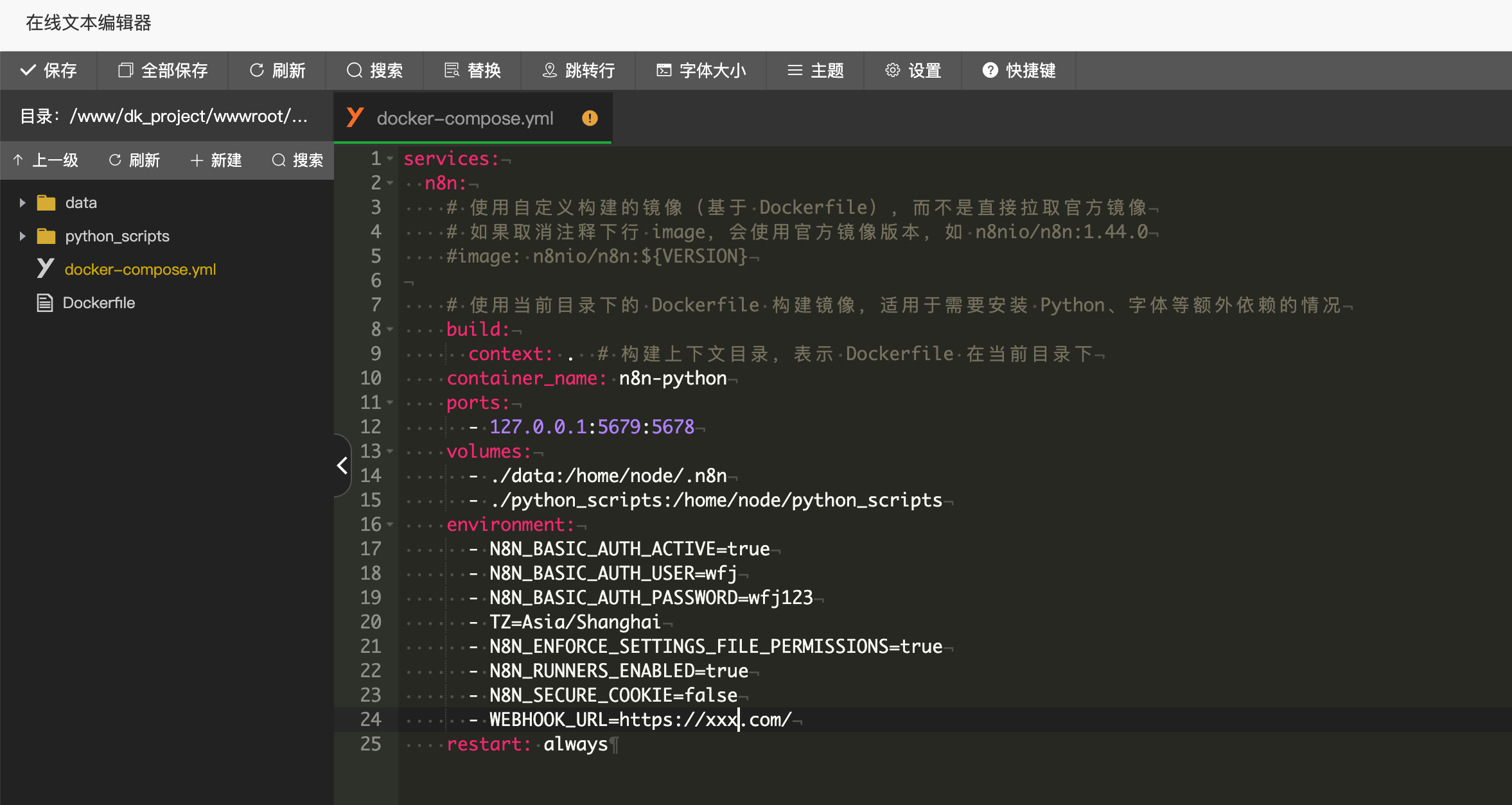Click line number 6 in the gutter
Image resolution: width=1512 pixels, height=805 pixels.
[376, 281]
